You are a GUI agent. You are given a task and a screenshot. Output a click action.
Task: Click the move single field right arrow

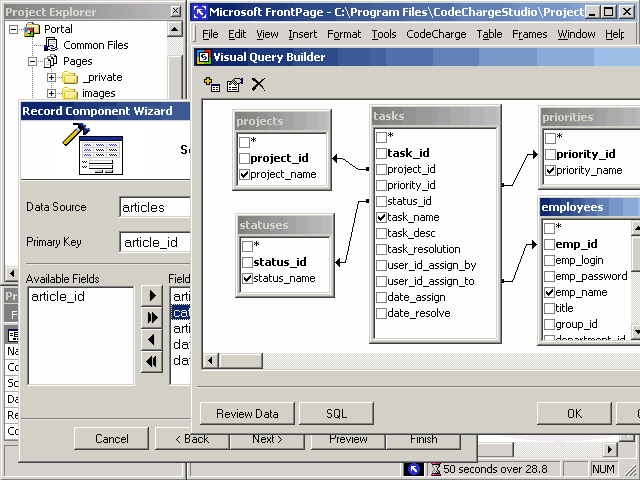[152, 296]
